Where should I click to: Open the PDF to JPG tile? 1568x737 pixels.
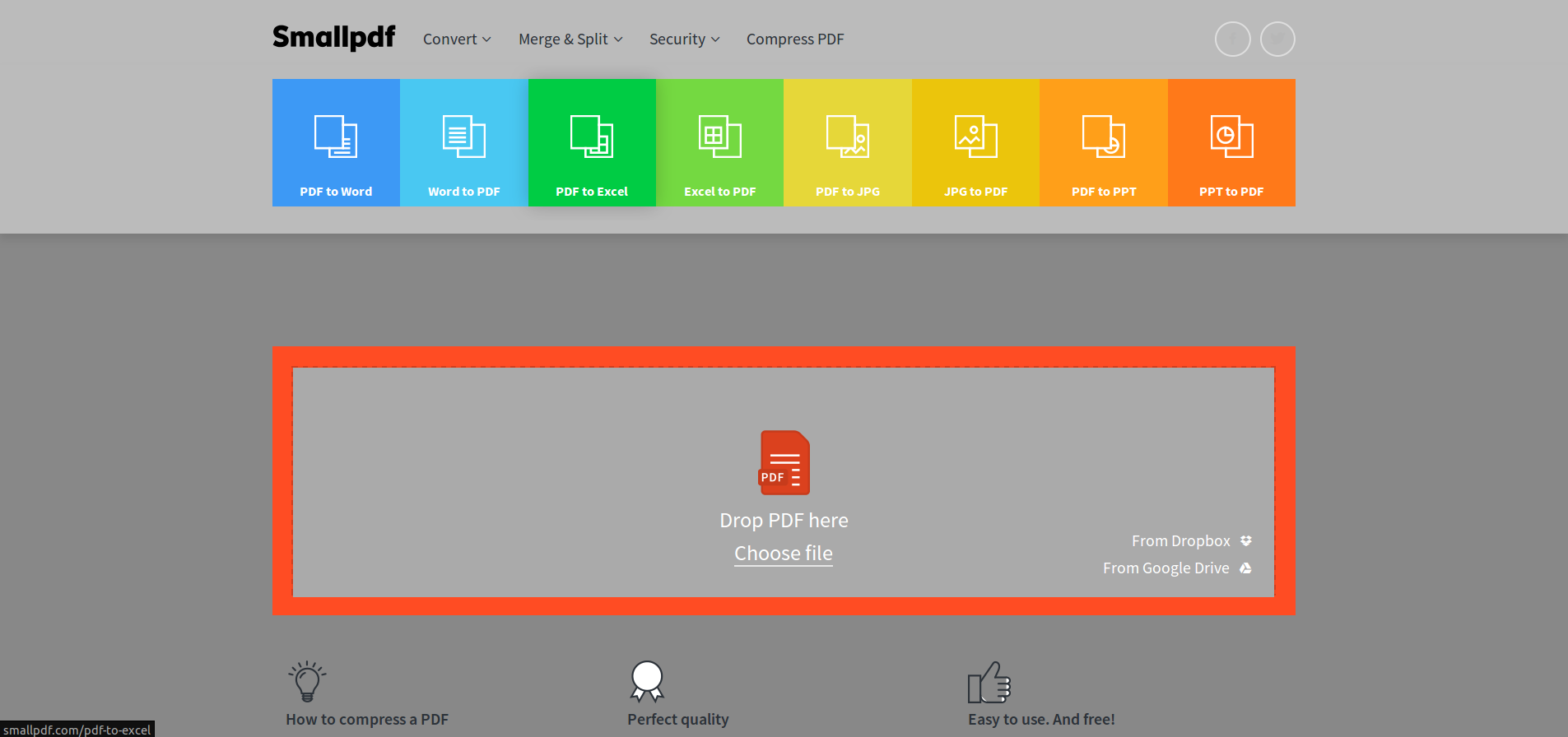[848, 142]
